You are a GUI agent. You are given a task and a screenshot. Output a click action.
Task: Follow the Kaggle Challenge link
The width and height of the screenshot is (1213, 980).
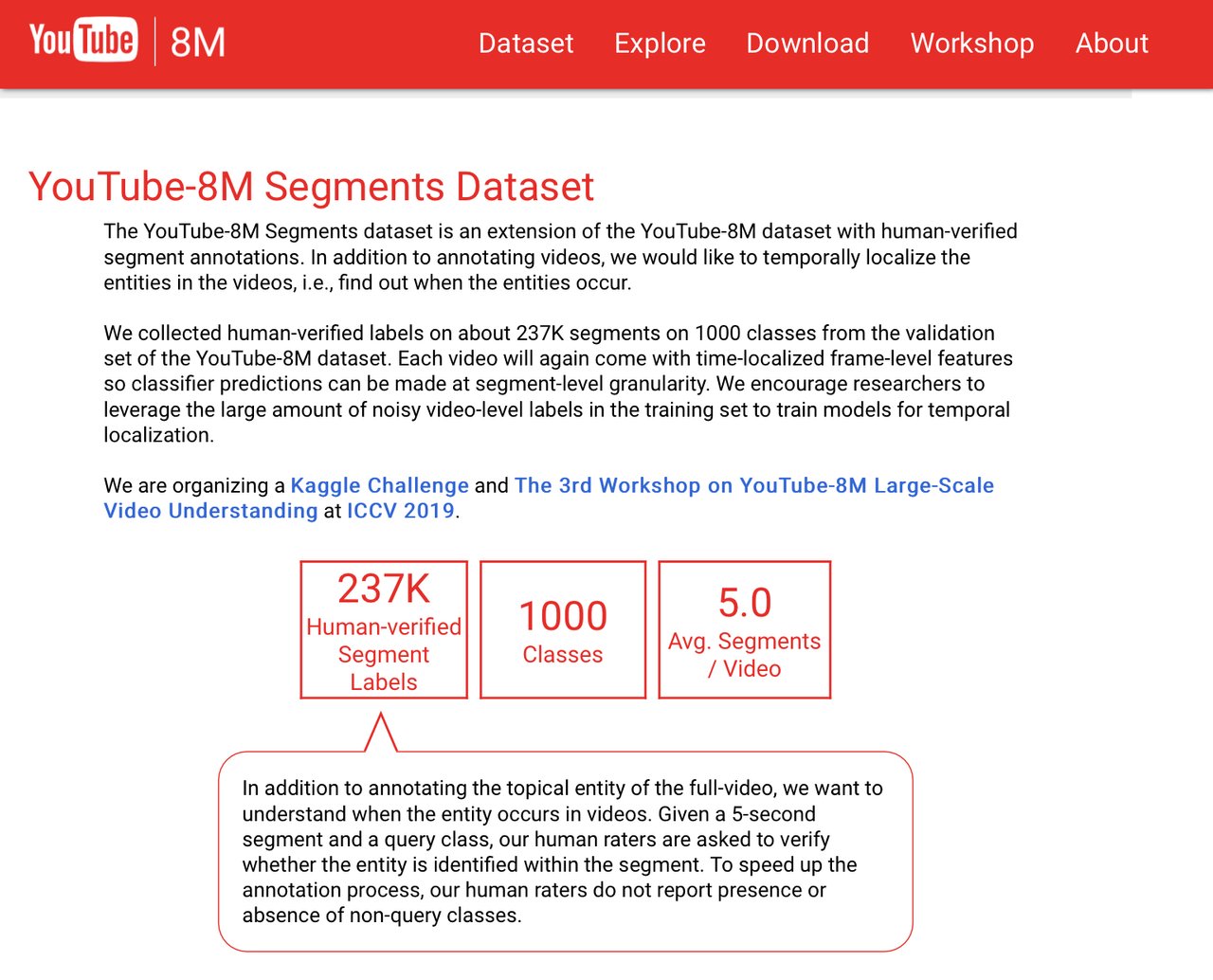tap(379, 485)
